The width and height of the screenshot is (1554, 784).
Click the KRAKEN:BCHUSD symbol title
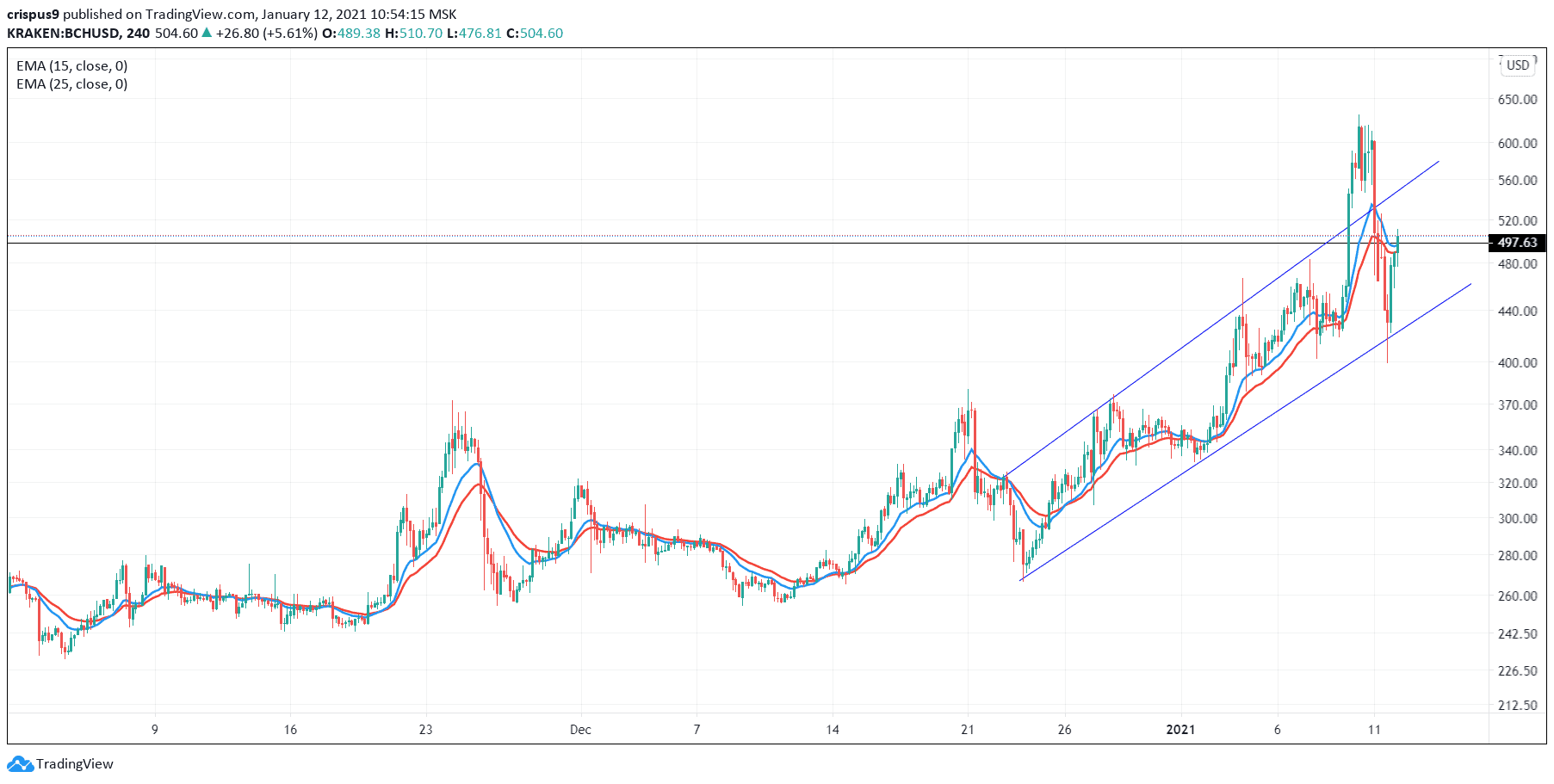point(65,34)
